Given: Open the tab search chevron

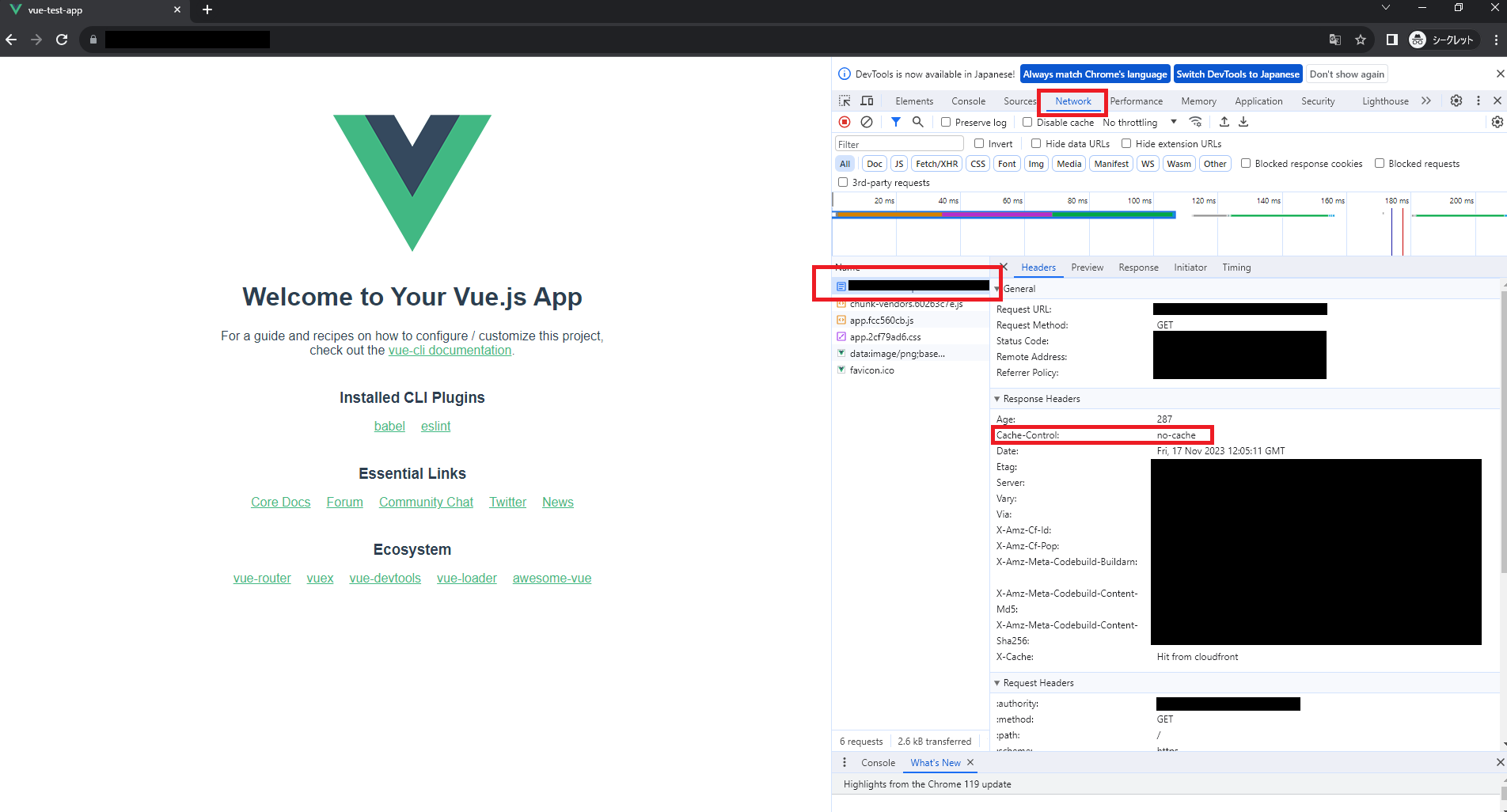Looking at the screenshot, I should click(x=1386, y=7).
